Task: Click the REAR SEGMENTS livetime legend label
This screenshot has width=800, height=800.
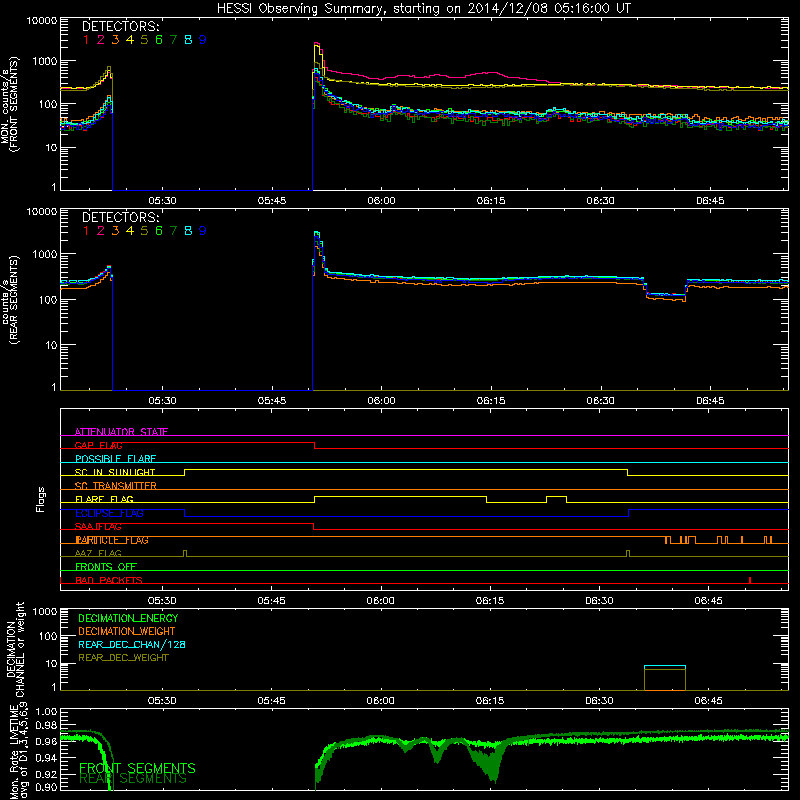Action: coord(133,779)
